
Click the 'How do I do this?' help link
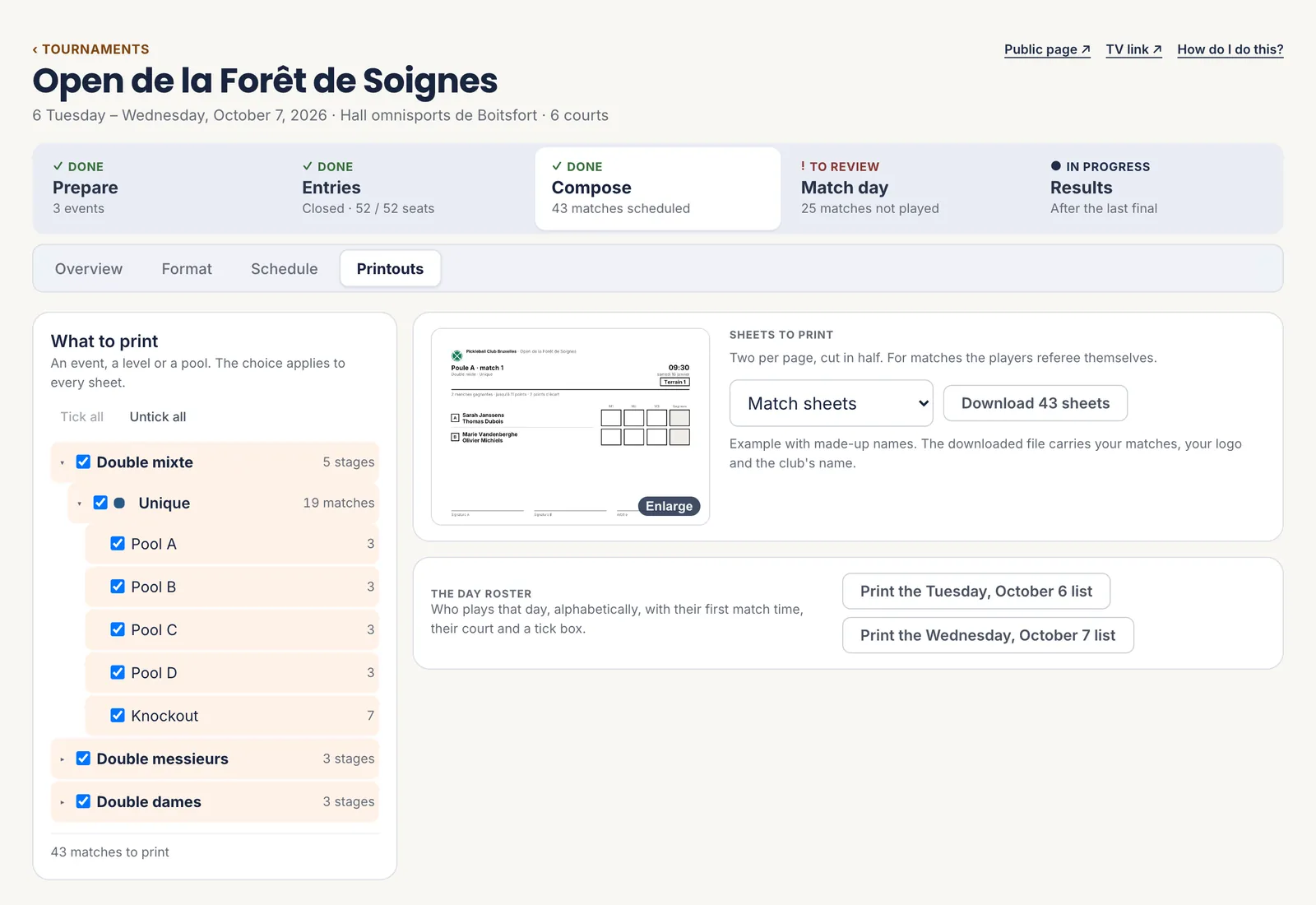point(1230,49)
